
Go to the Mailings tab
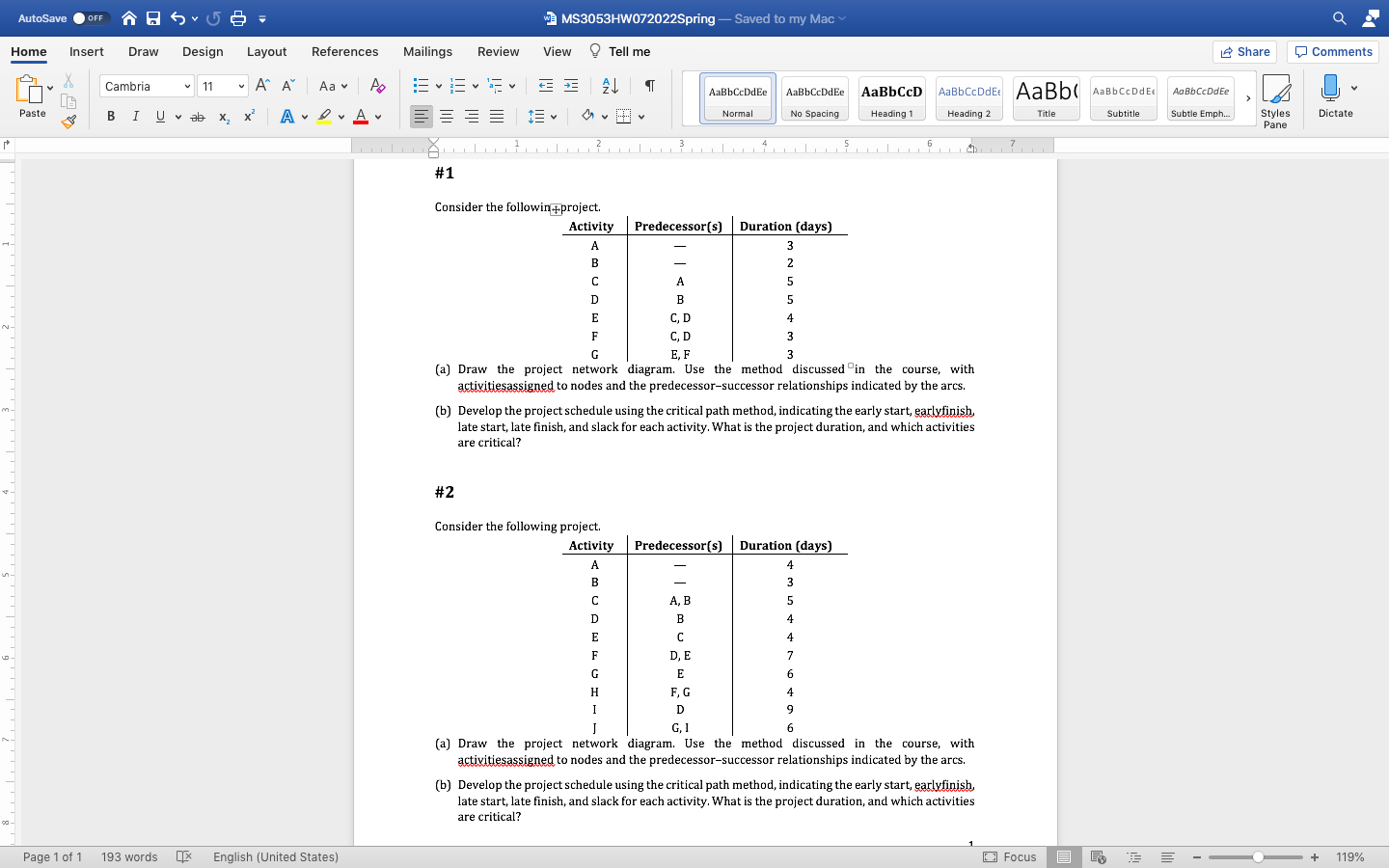[x=427, y=52]
